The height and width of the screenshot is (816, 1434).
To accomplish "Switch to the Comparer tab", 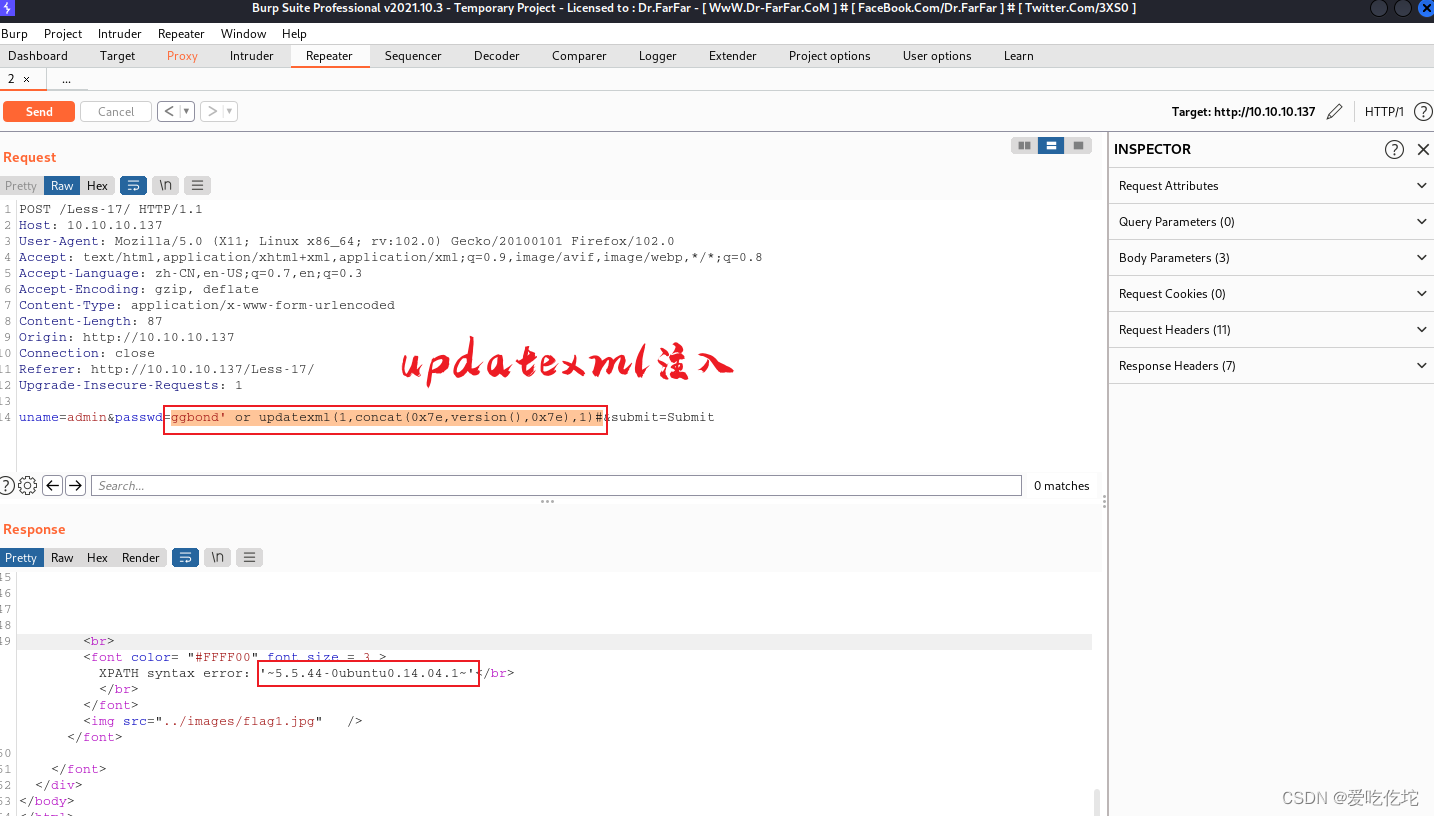I will (x=579, y=56).
